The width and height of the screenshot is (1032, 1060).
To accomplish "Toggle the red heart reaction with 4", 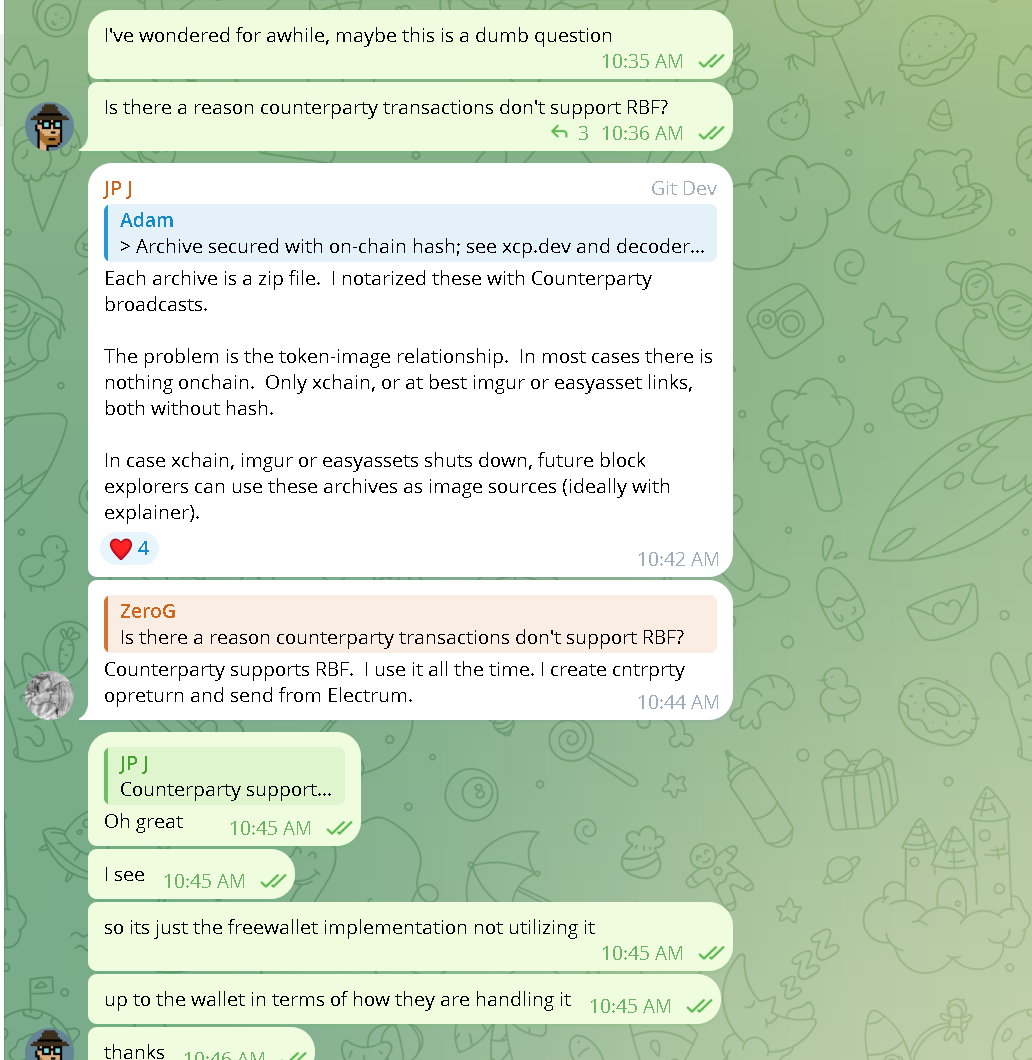I will (x=129, y=548).
